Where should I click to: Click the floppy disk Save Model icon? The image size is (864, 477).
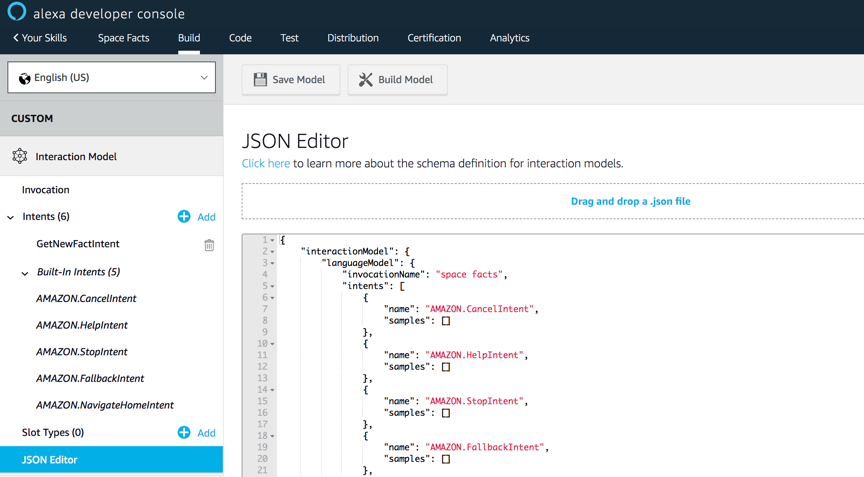click(260, 80)
